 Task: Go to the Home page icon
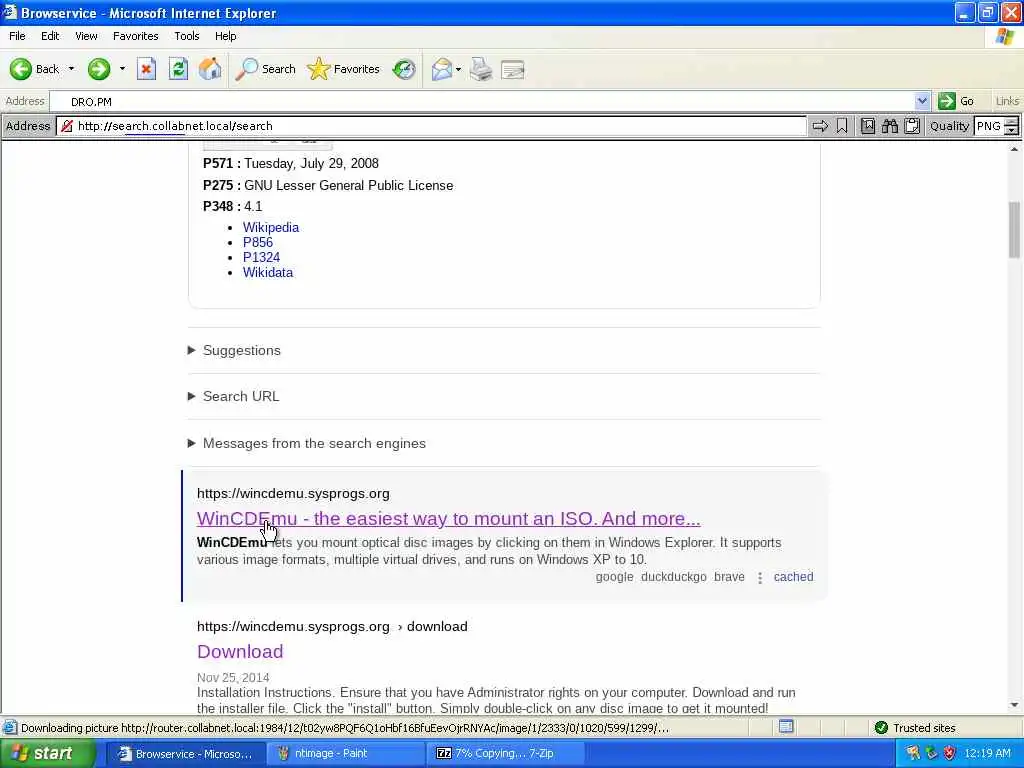click(210, 69)
